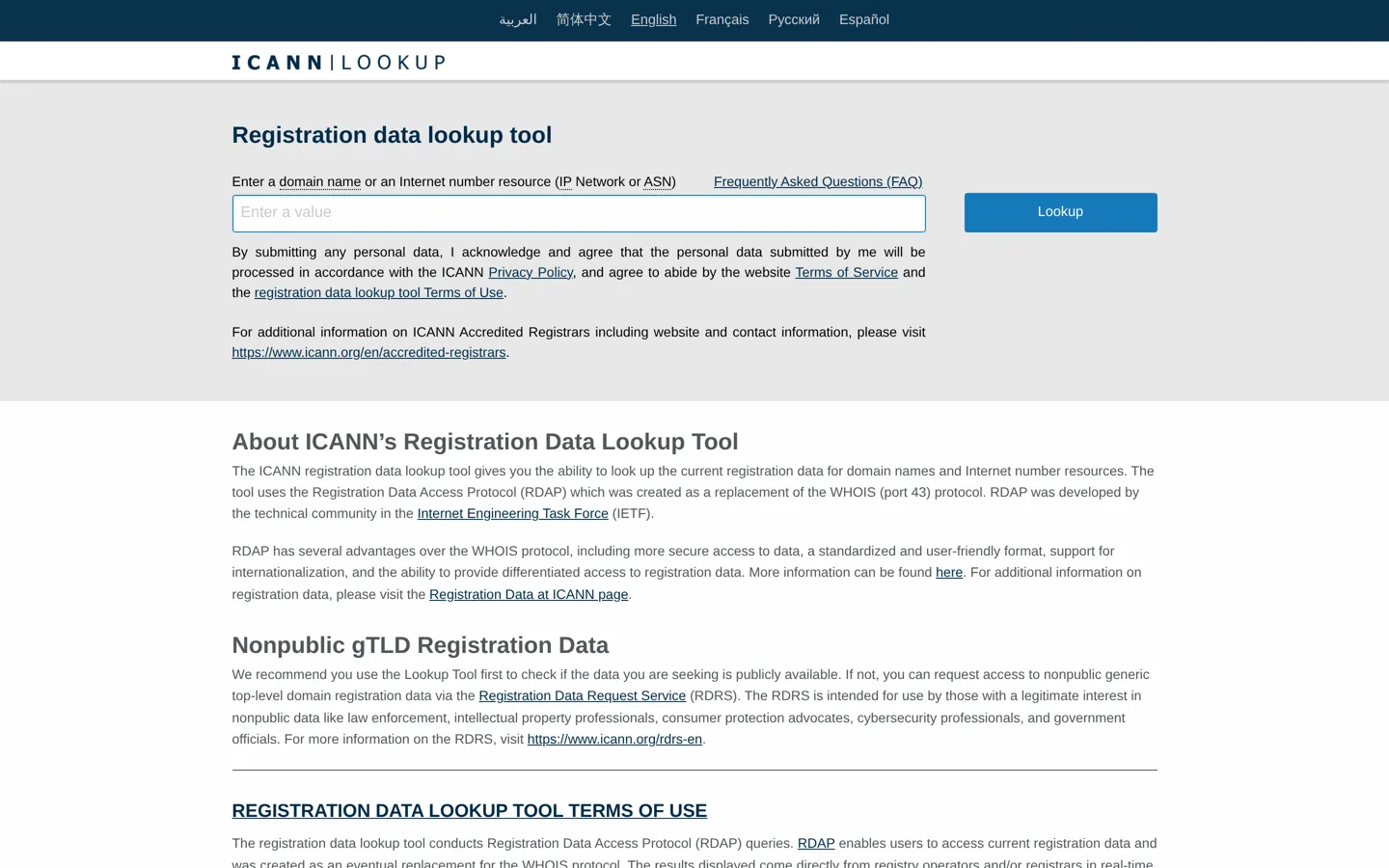Open Internet Engineering Task Force link
Screen dimensions: 1389x868
tap(513, 513)
